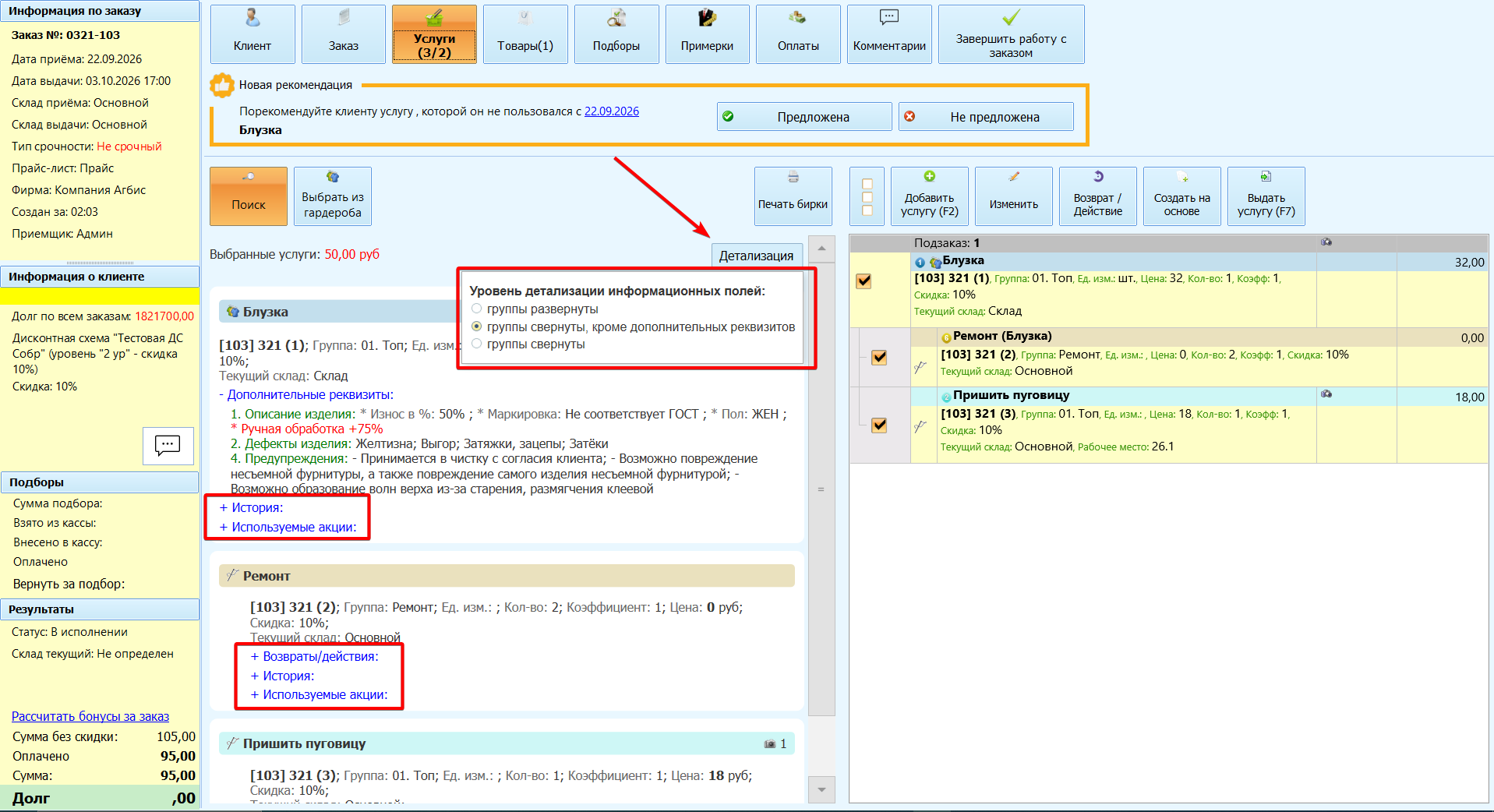
Task: Collapse Дополнительные реквизиты section
Action: pyautogui.click(x=306, y=395)
